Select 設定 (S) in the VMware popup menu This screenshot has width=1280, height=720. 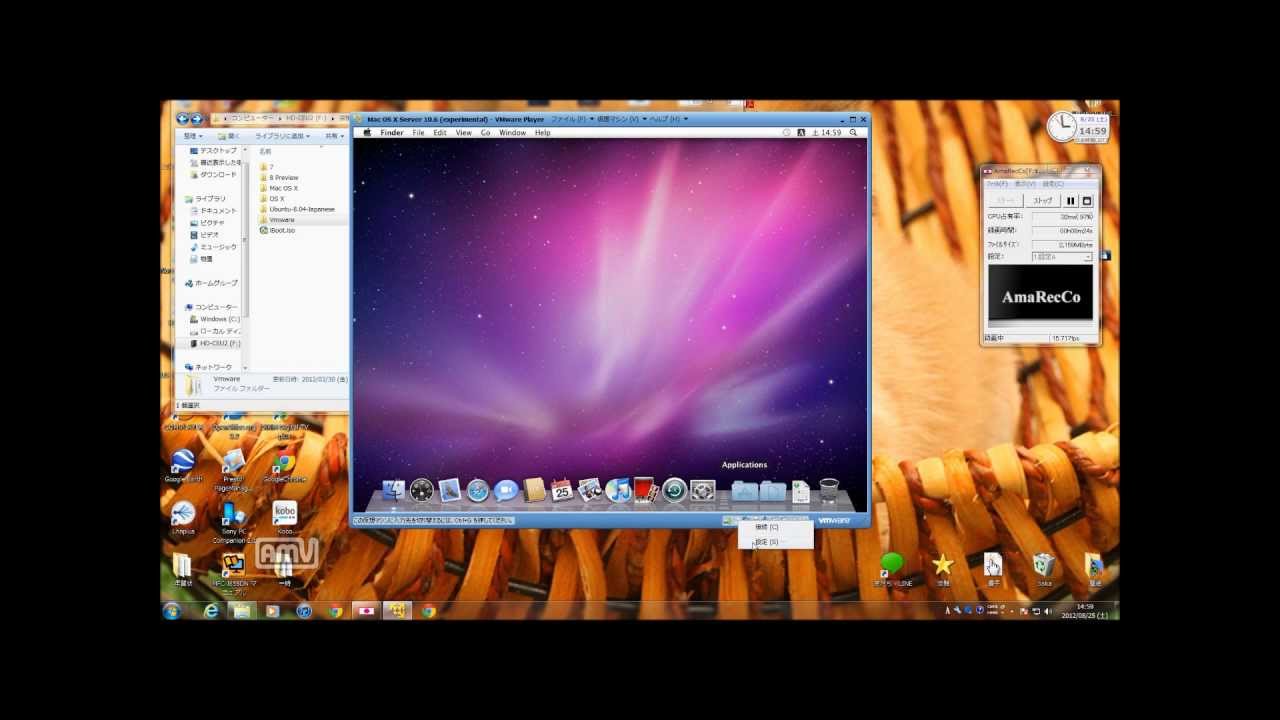(x=775, y=542)
